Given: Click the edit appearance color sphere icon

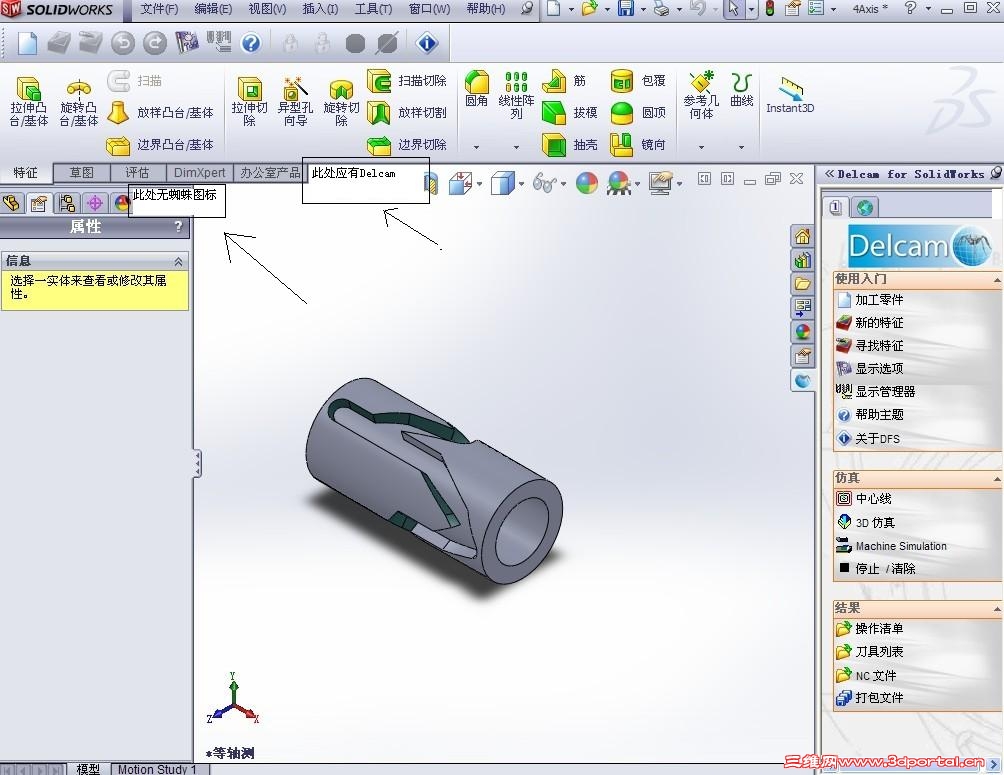Looking at the screenshot, I should 587,183.
